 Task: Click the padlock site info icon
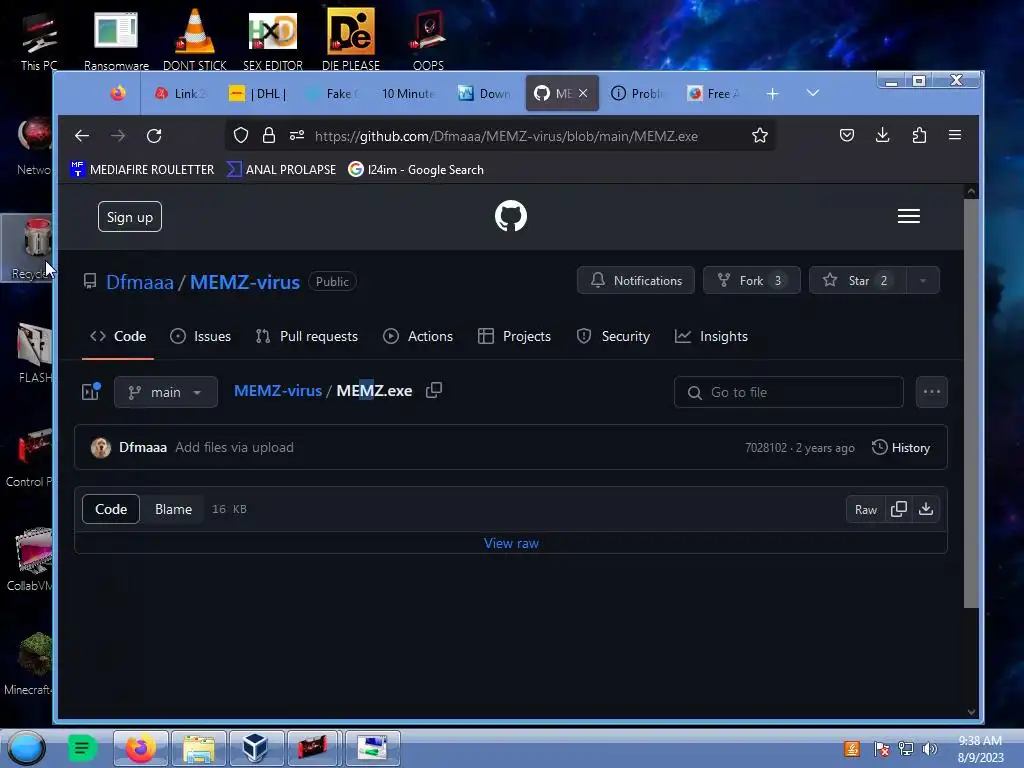[268, 136]
